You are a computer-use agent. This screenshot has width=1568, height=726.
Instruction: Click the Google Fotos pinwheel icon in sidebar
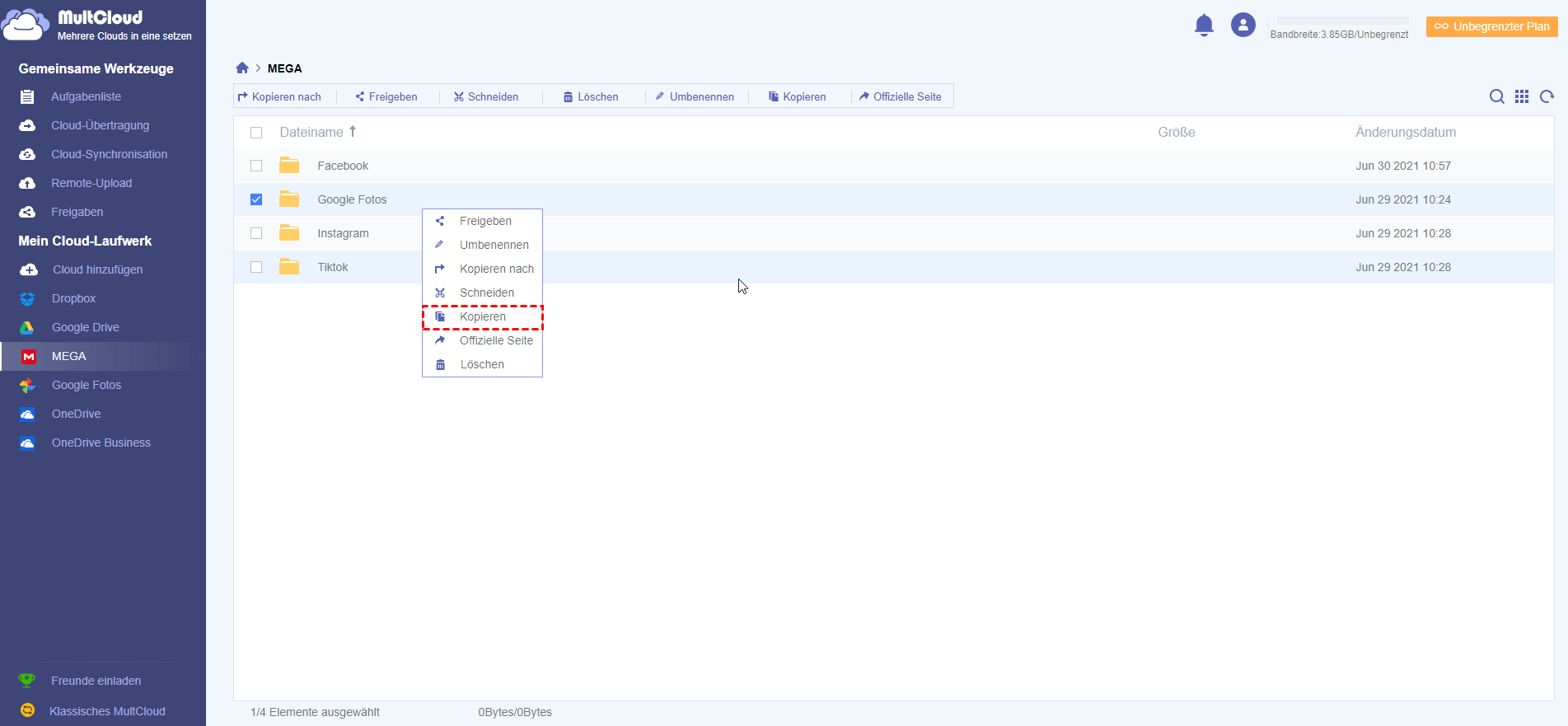pos(27,385)
